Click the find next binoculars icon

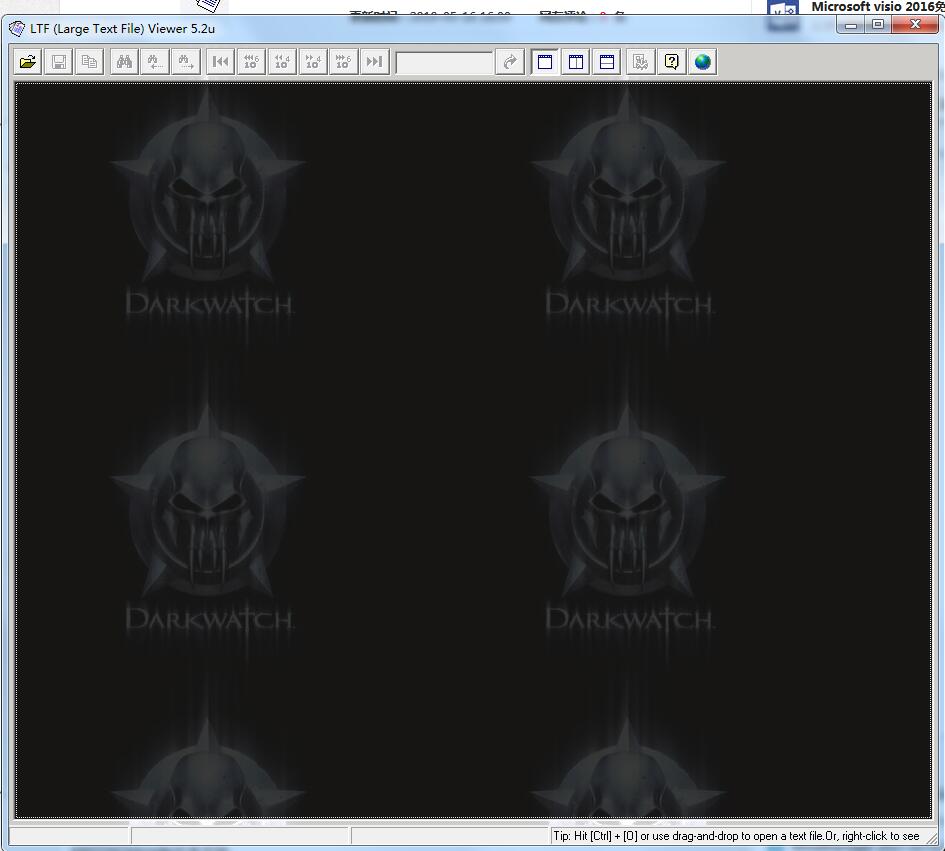point(186,62)
